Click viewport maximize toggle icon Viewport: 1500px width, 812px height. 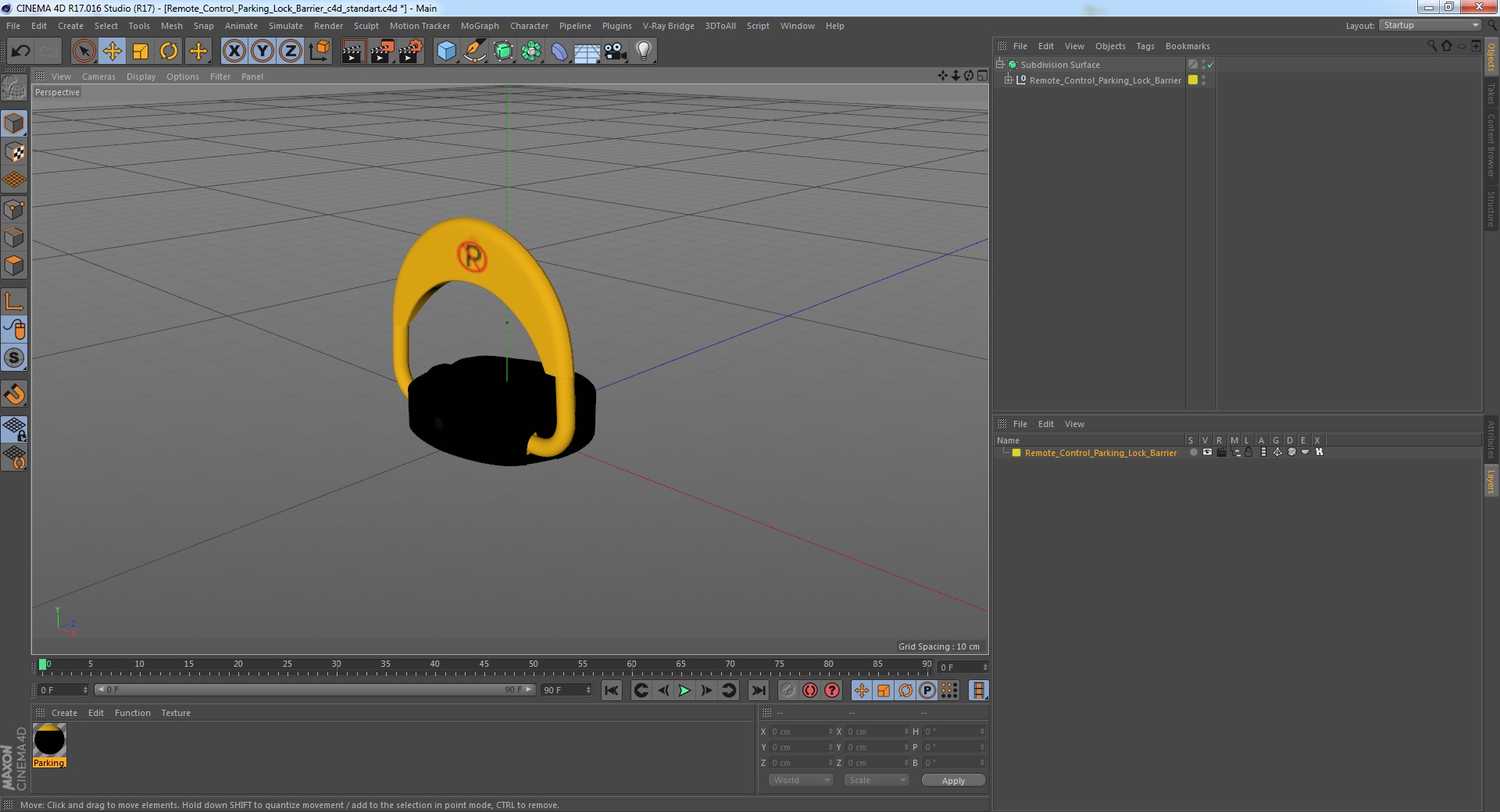(x=982, y=76)
